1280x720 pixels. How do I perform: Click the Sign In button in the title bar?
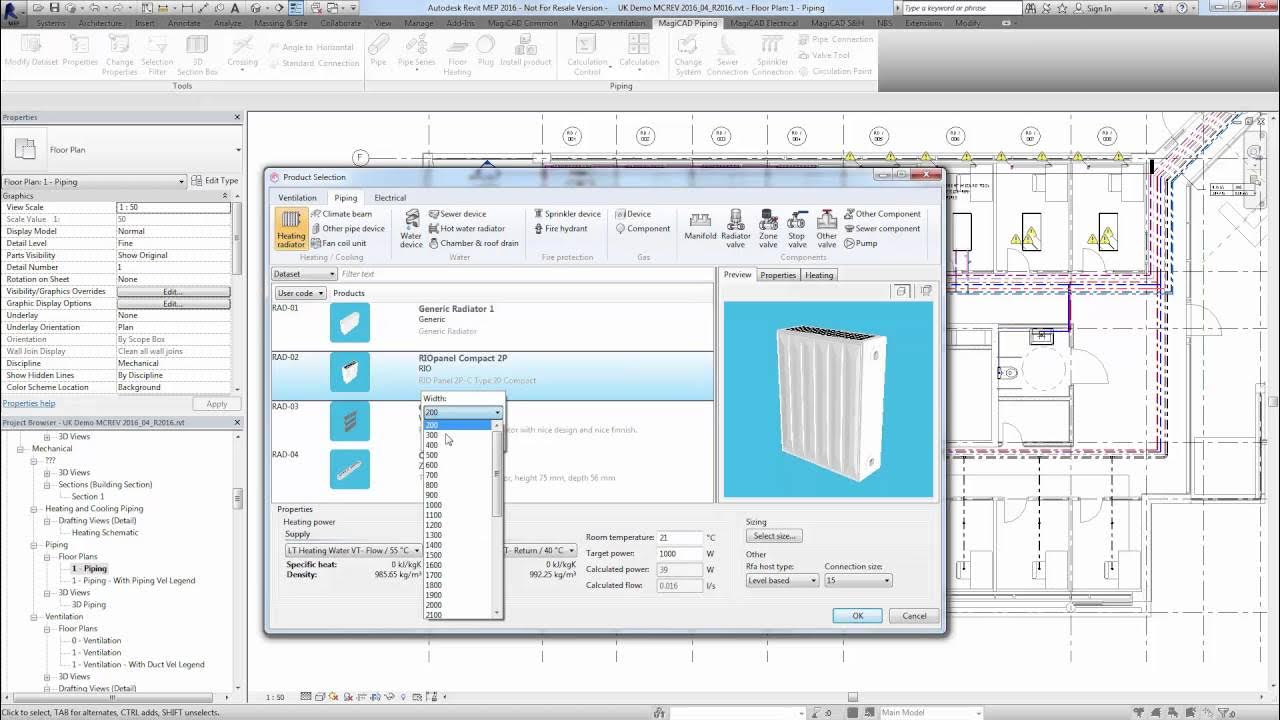1098,8
